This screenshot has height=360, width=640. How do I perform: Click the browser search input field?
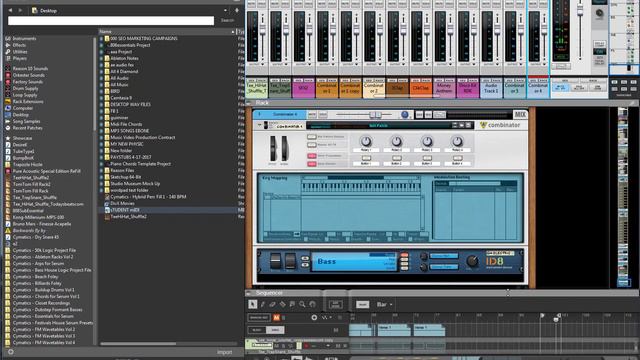pyautogui.click(x=111, y=20)
